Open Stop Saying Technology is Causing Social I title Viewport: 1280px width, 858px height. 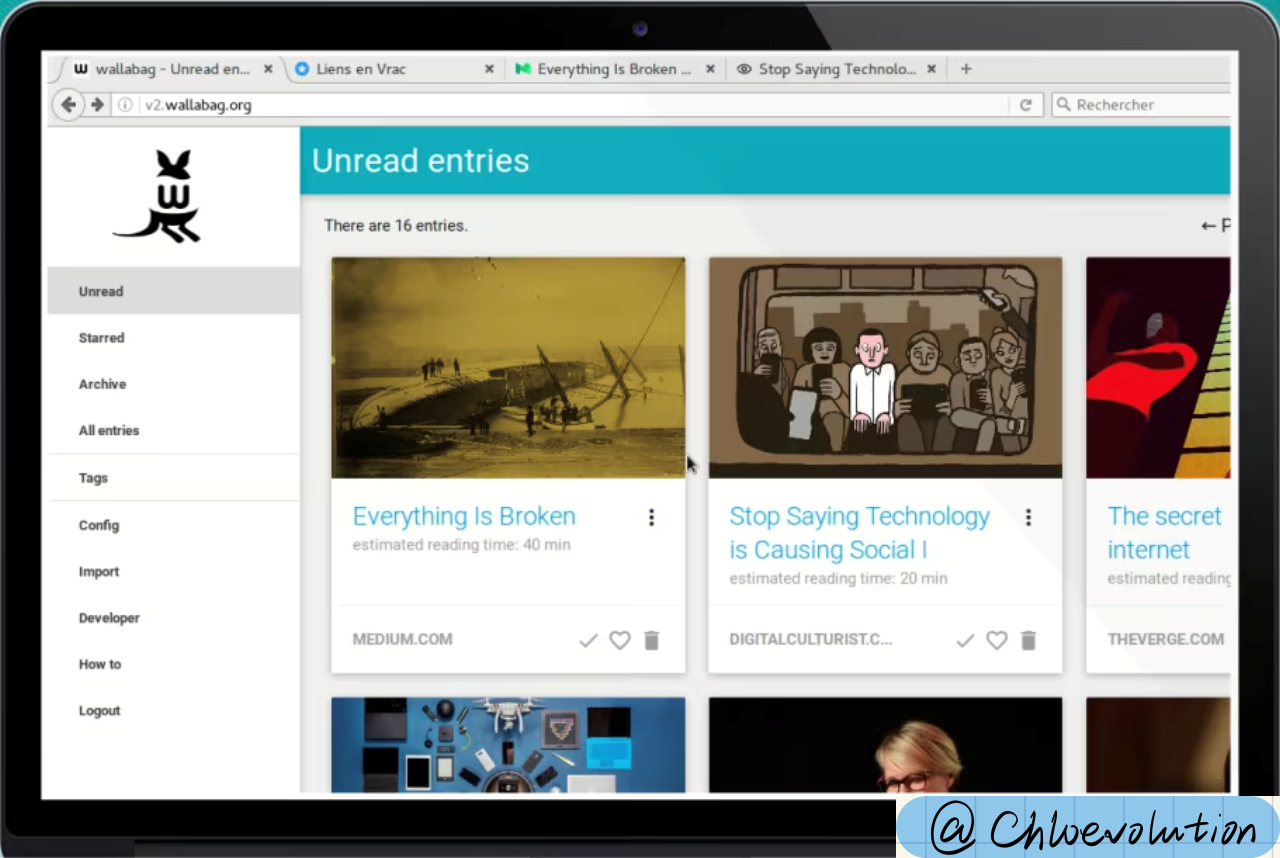coord(859,533)
